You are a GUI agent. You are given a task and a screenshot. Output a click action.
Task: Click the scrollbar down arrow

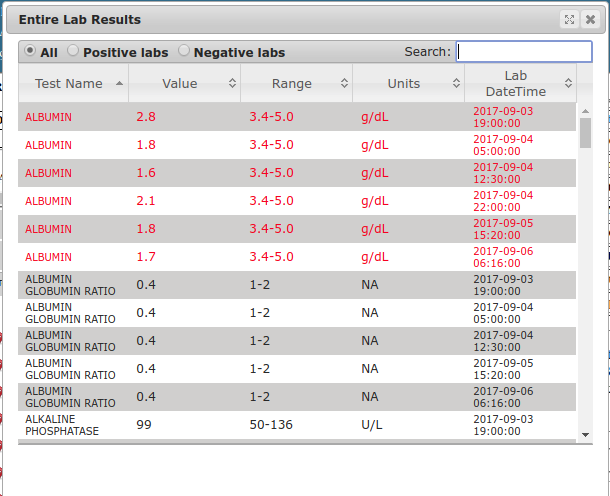(x=585, y=435)
